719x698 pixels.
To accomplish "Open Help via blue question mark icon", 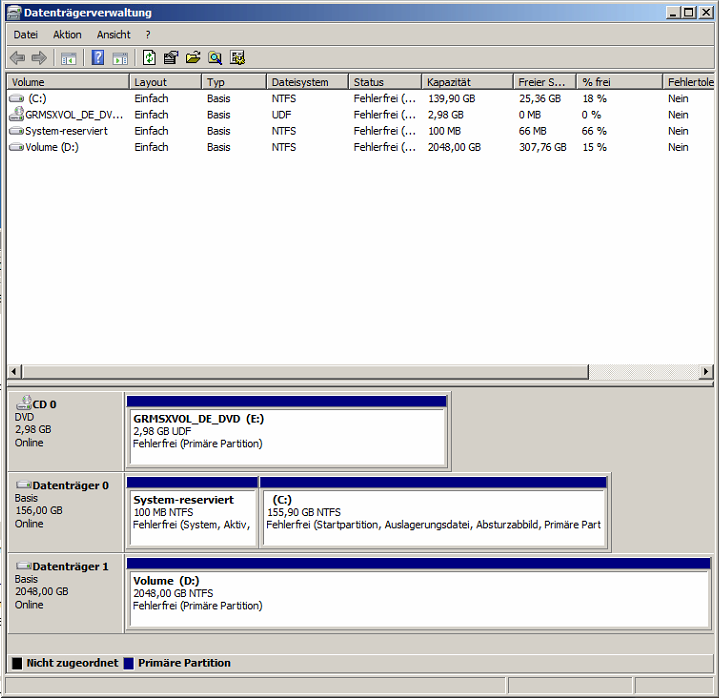I will click(98, 58).
